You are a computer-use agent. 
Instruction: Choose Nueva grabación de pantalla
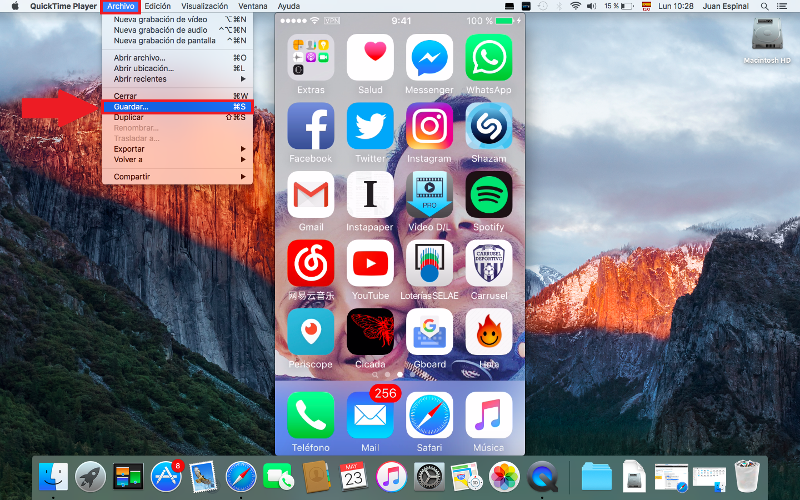(x=177, y=41)
